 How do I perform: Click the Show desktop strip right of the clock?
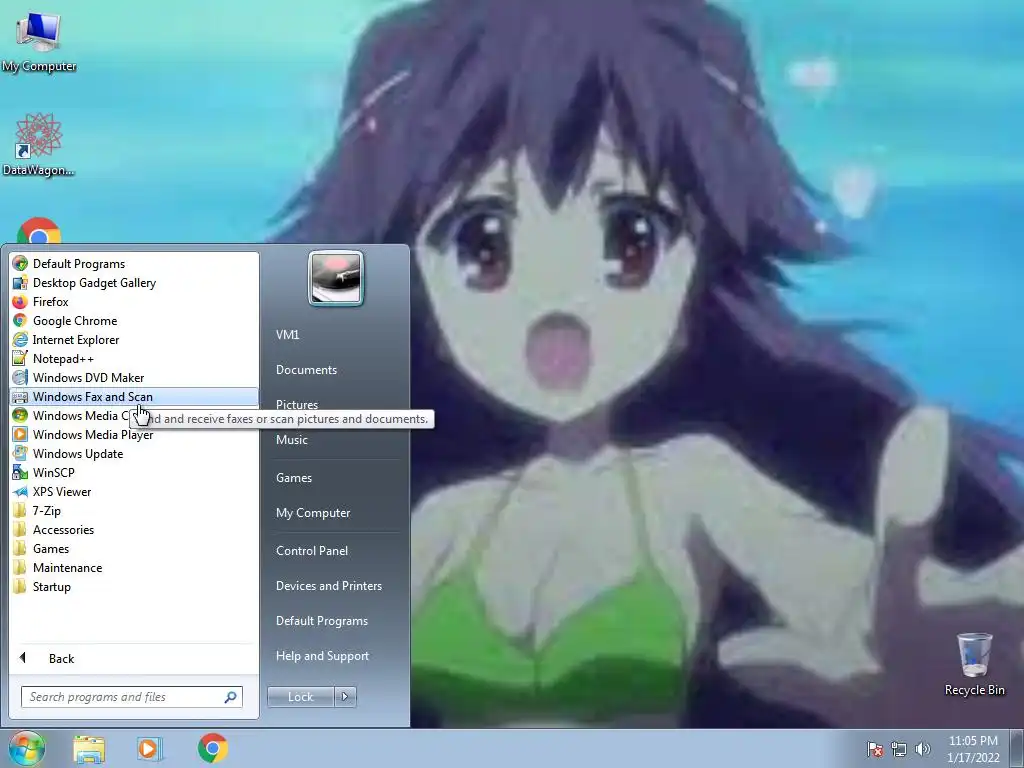(x=1017, y=749)
